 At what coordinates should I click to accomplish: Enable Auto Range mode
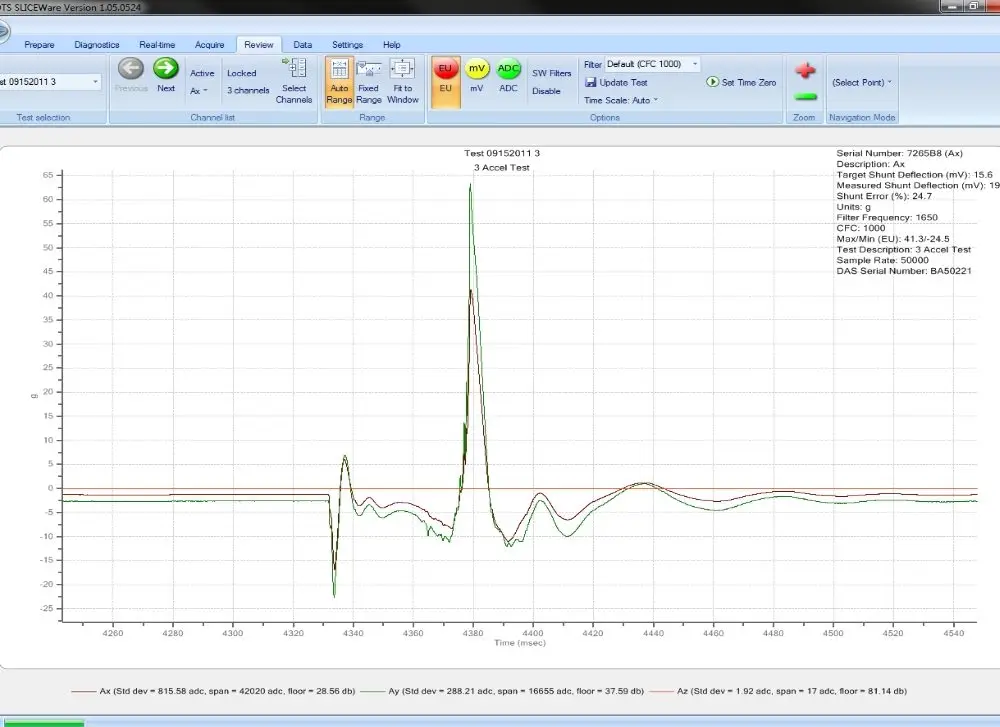pos(339,82)
